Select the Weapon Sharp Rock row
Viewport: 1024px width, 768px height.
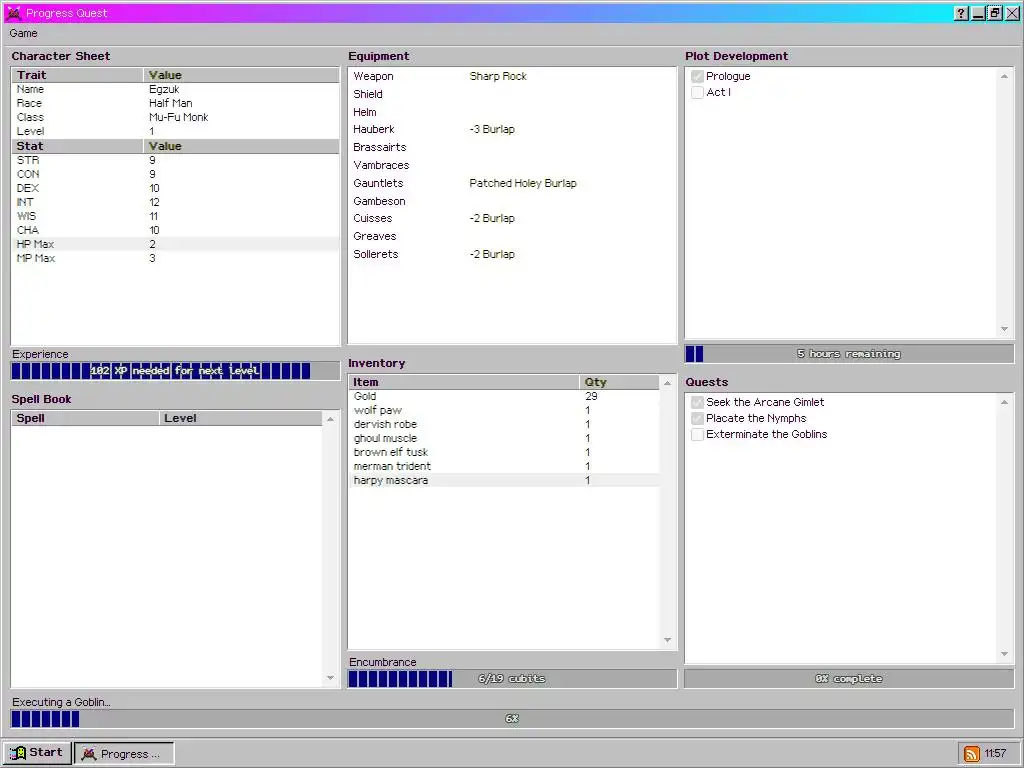tap(512, 76)
